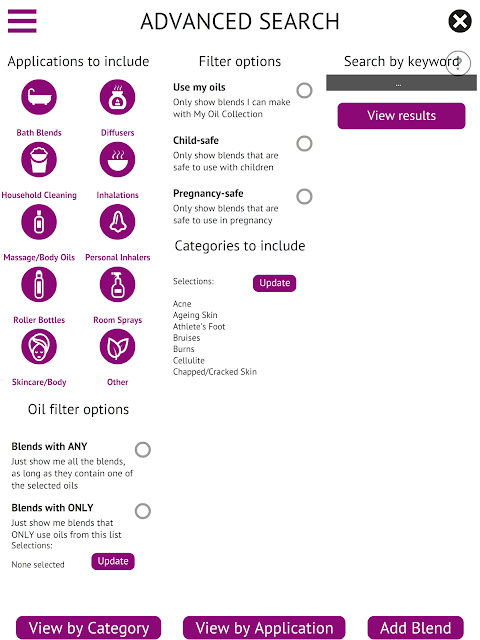
Task: Pick the Inhalations steaming bowl icon
Action: click(118, 160)
